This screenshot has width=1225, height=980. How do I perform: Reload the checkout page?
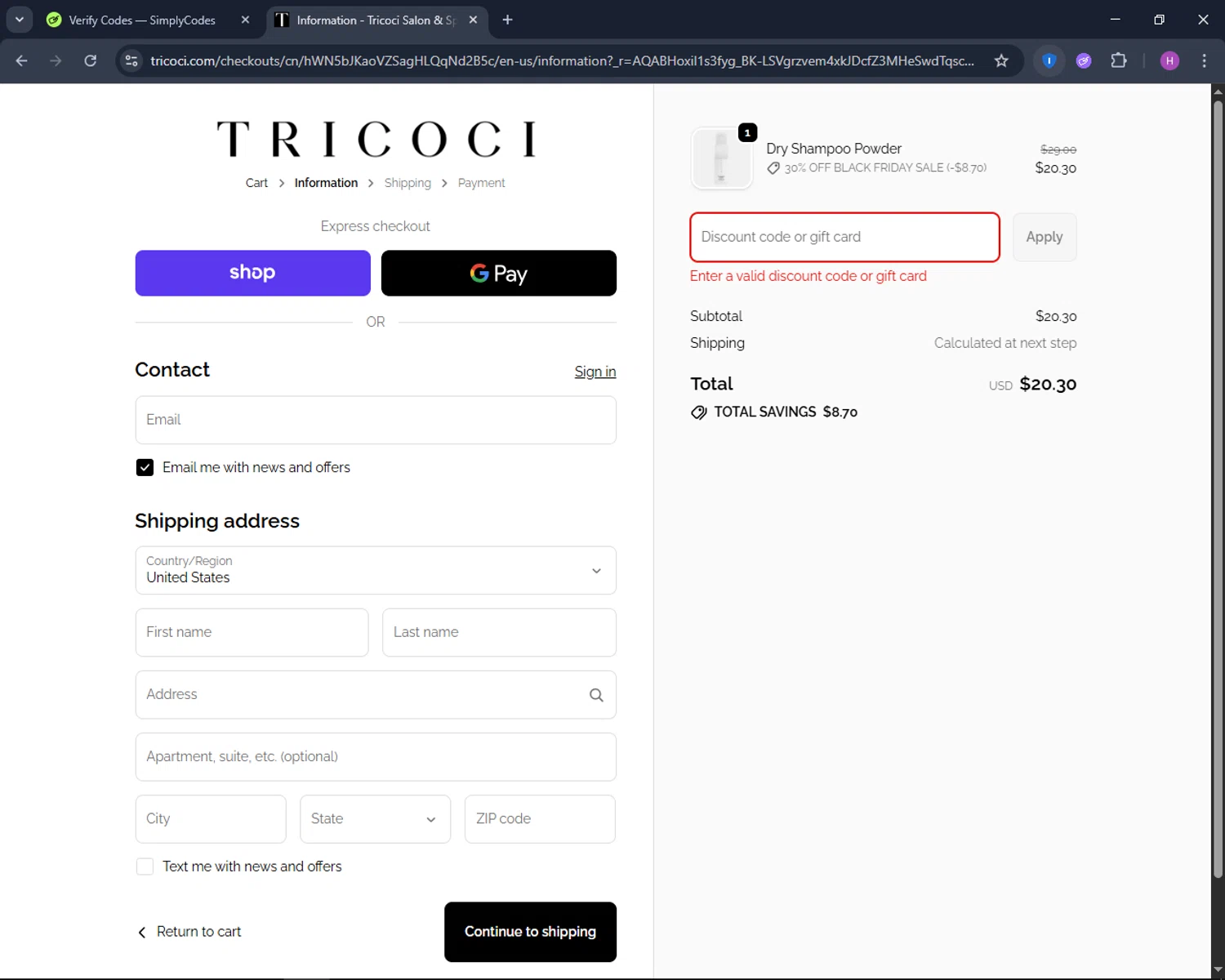coord(91,60)
